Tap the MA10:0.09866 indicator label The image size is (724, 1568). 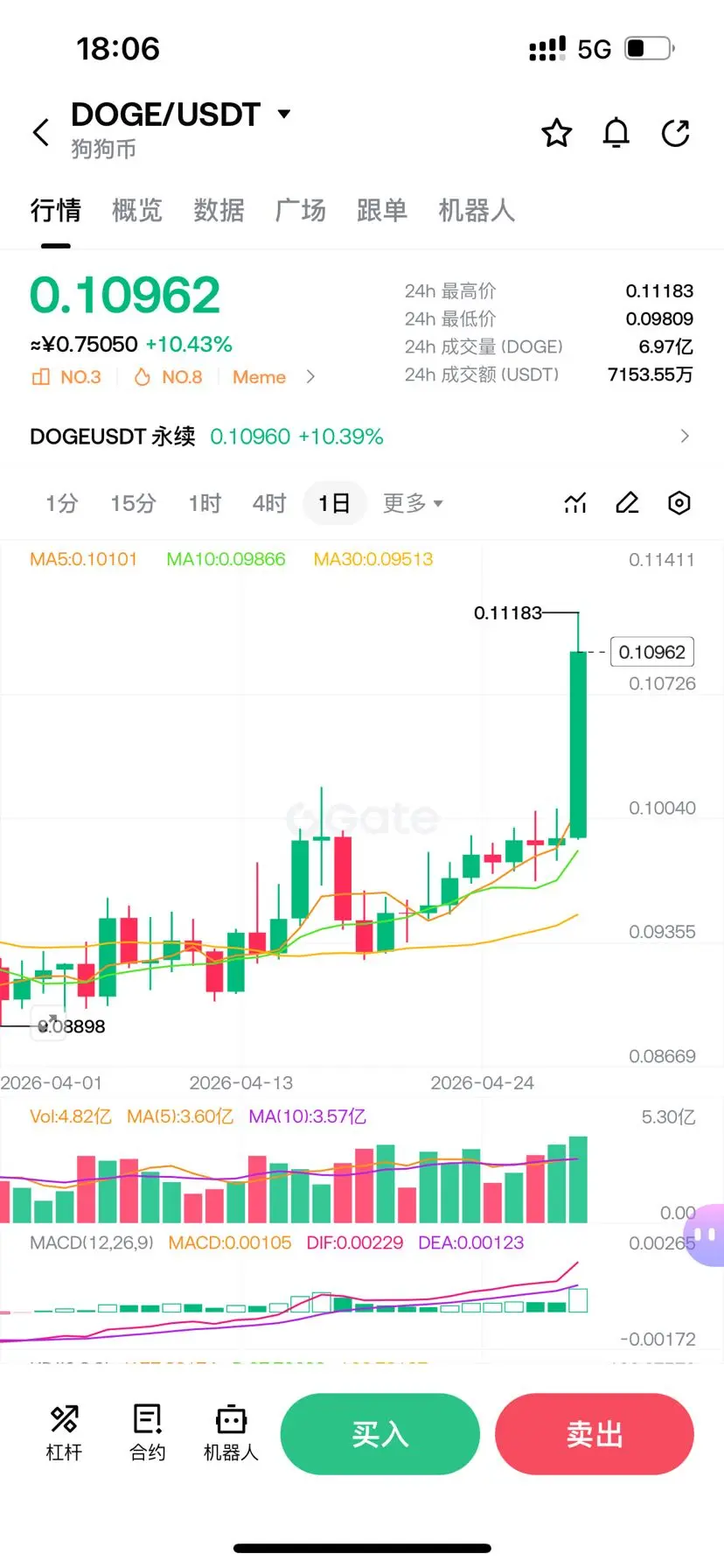[x=226, y=559]
